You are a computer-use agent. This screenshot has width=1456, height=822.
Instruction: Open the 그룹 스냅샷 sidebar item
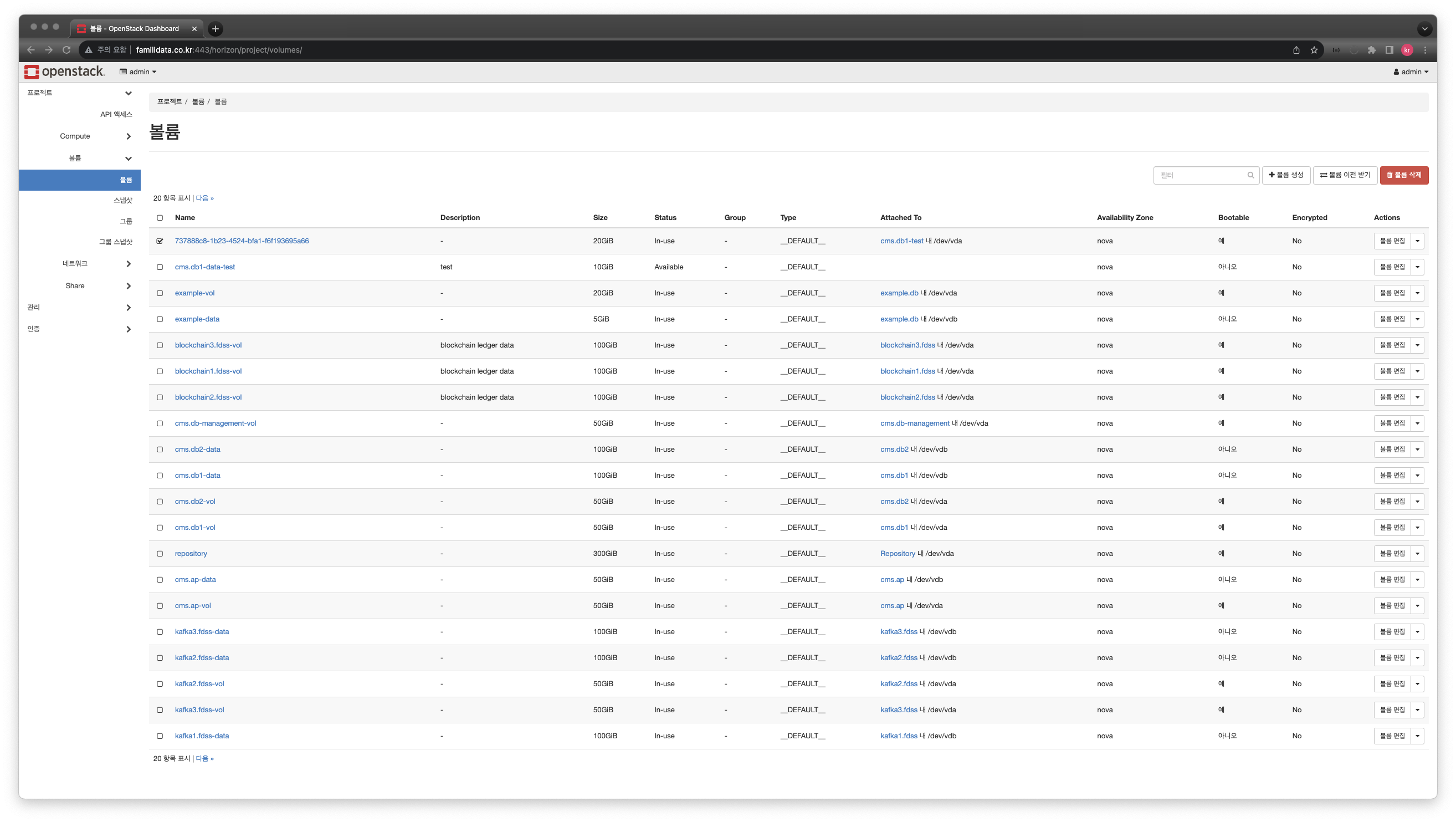click(x=115, y=242)
